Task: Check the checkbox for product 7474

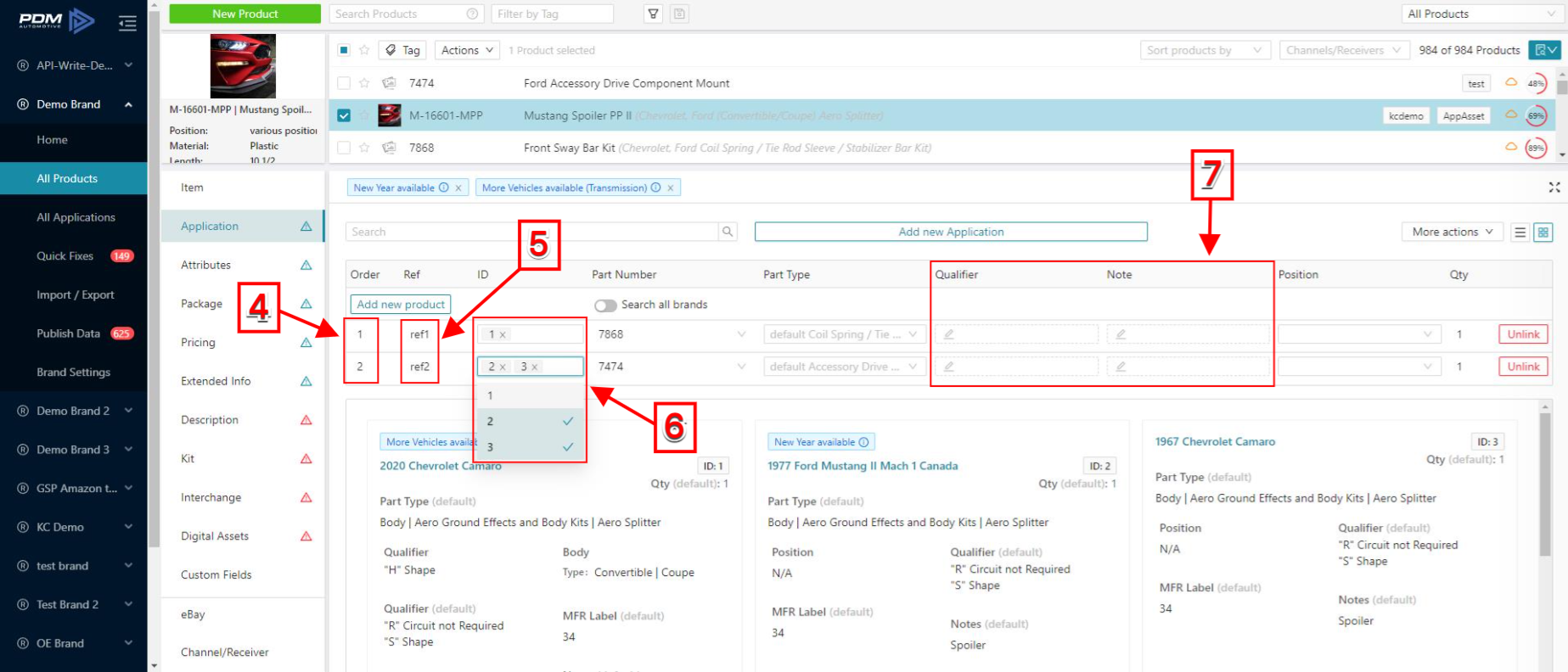Action: 344,83
